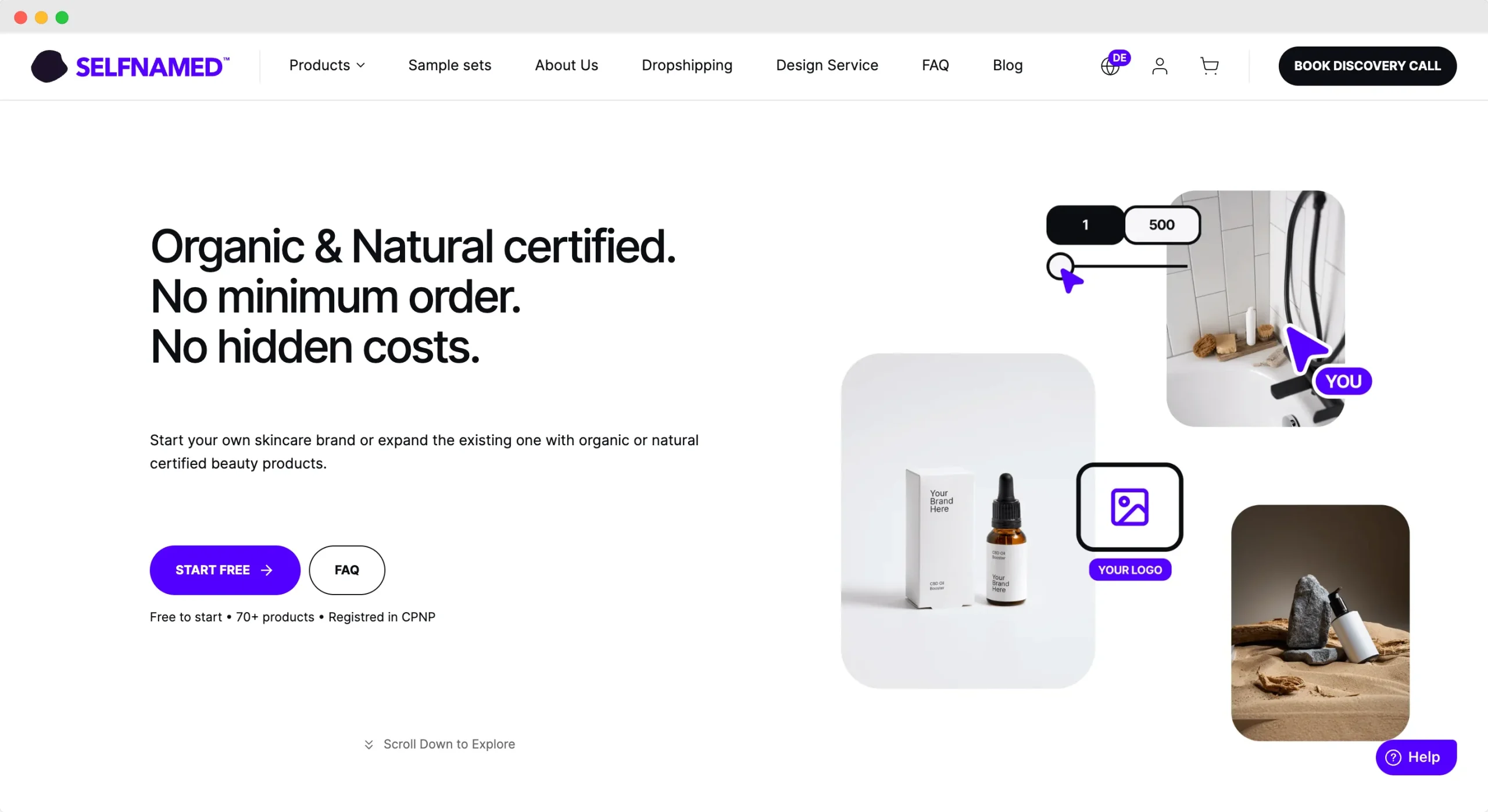Click the arrow in Start Free button
Viewport: 1488px width, 812px height.
[x=267, y=570]
